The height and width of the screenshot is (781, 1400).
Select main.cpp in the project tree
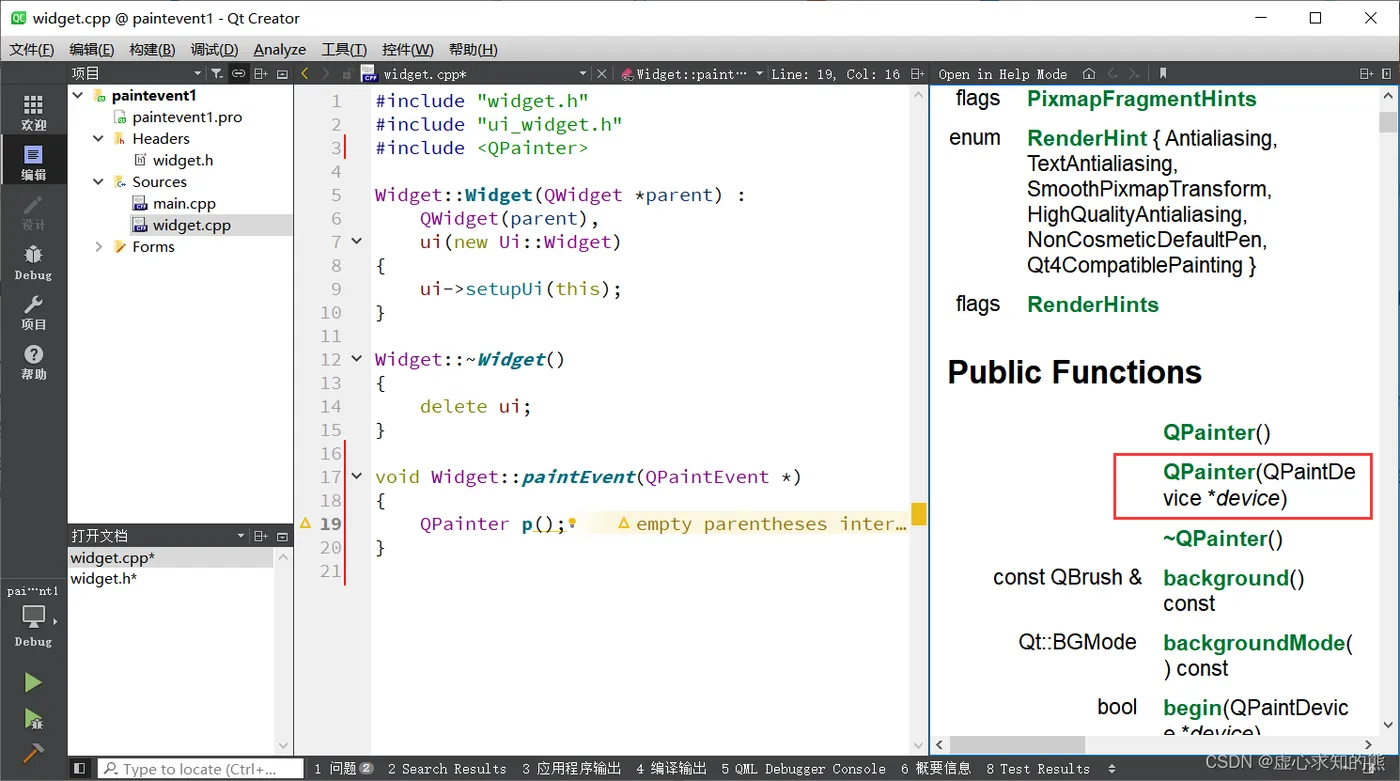coord(184,203)
